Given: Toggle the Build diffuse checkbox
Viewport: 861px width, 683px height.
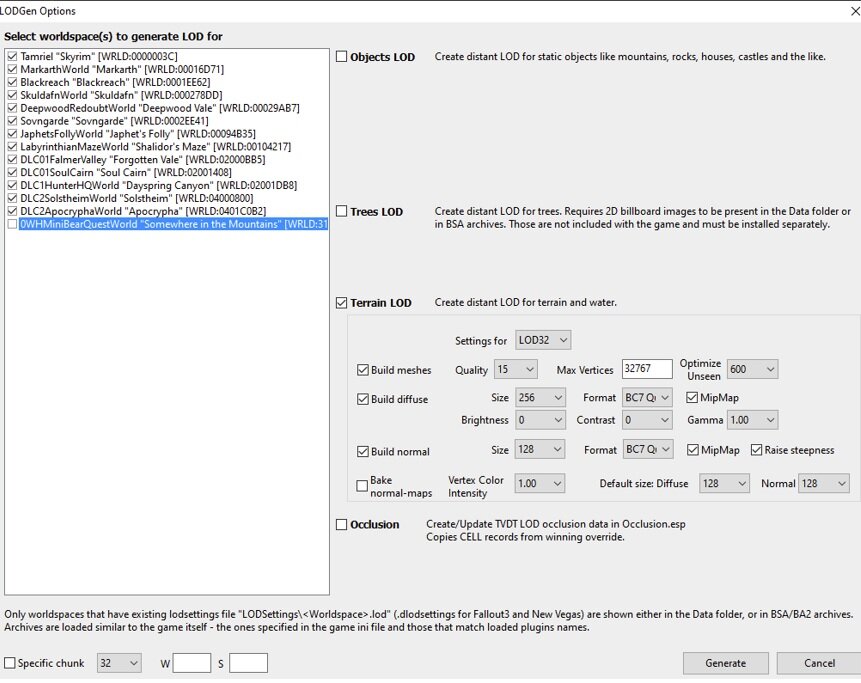Looking at the screenshot, I should 362,399.
